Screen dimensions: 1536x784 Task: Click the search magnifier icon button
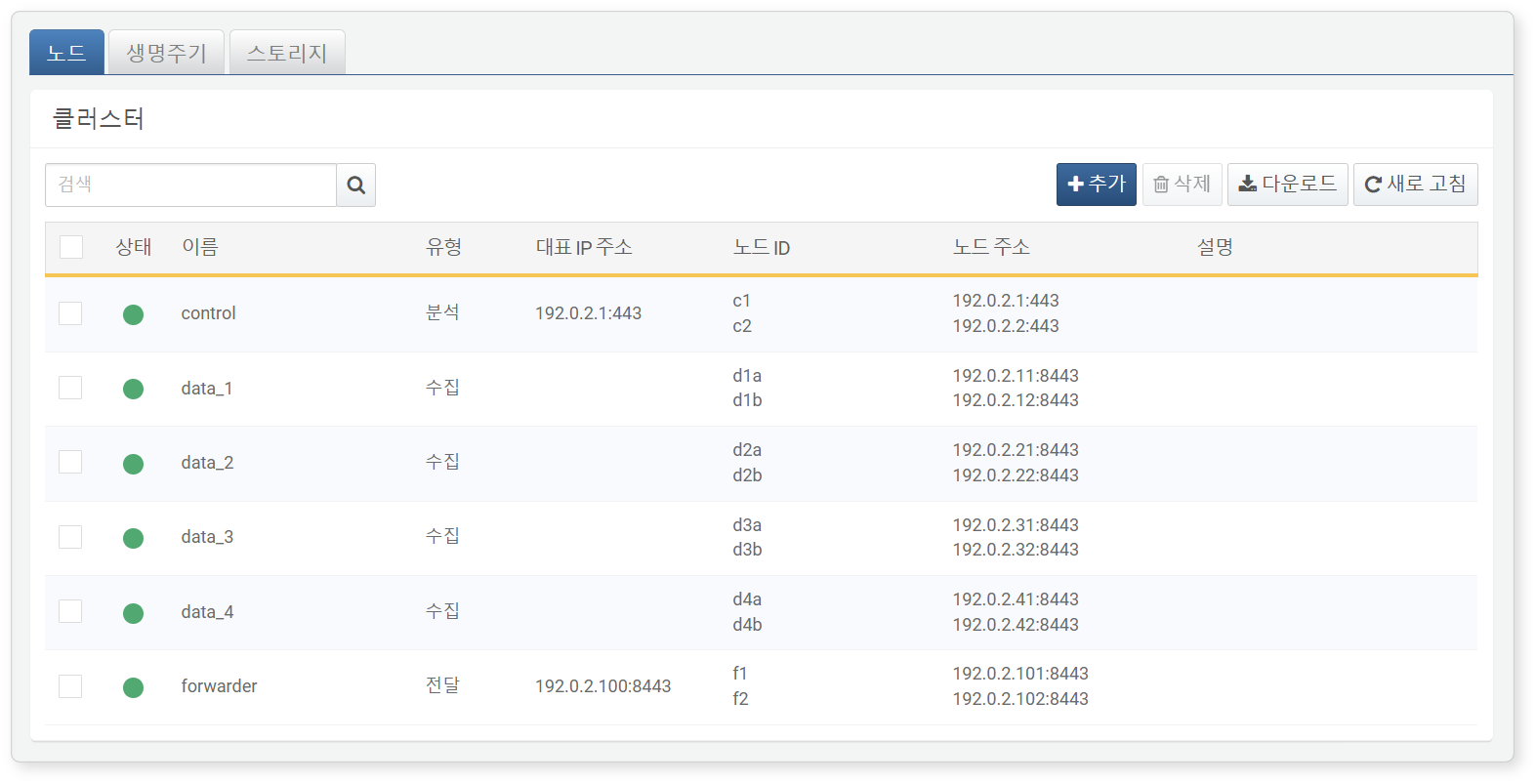(x=356, y=185)
